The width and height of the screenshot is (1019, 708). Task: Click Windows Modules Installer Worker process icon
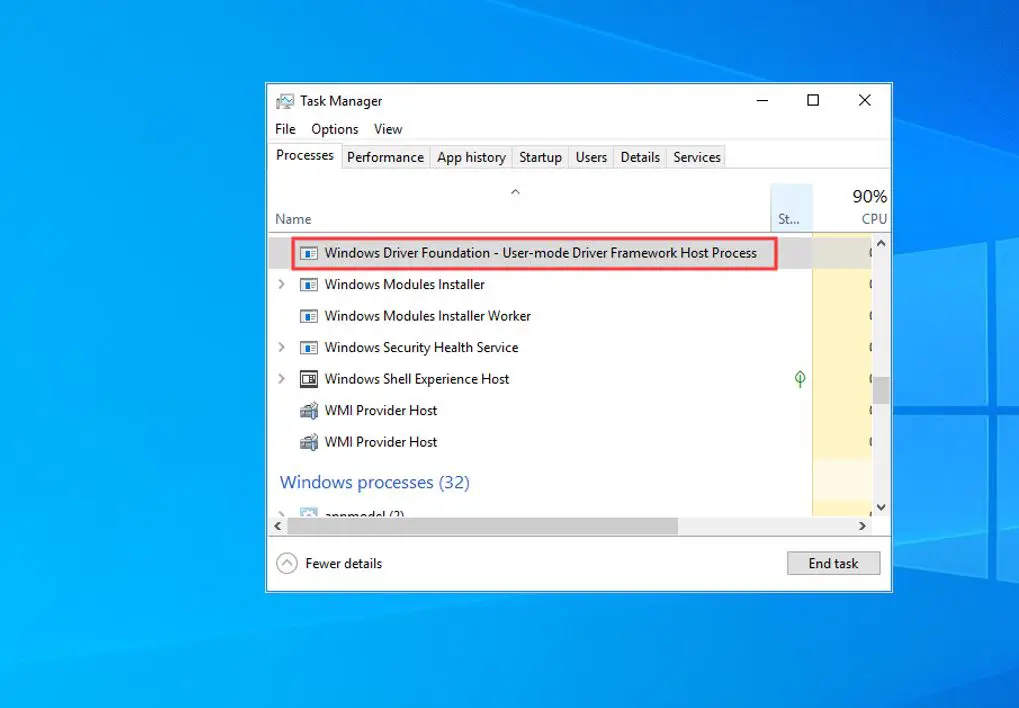pos(308,316)
